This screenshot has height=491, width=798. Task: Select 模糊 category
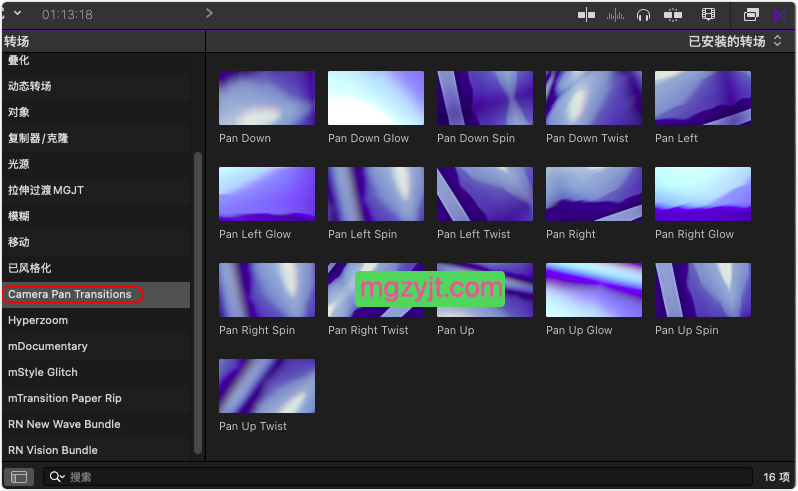point(96,216)
